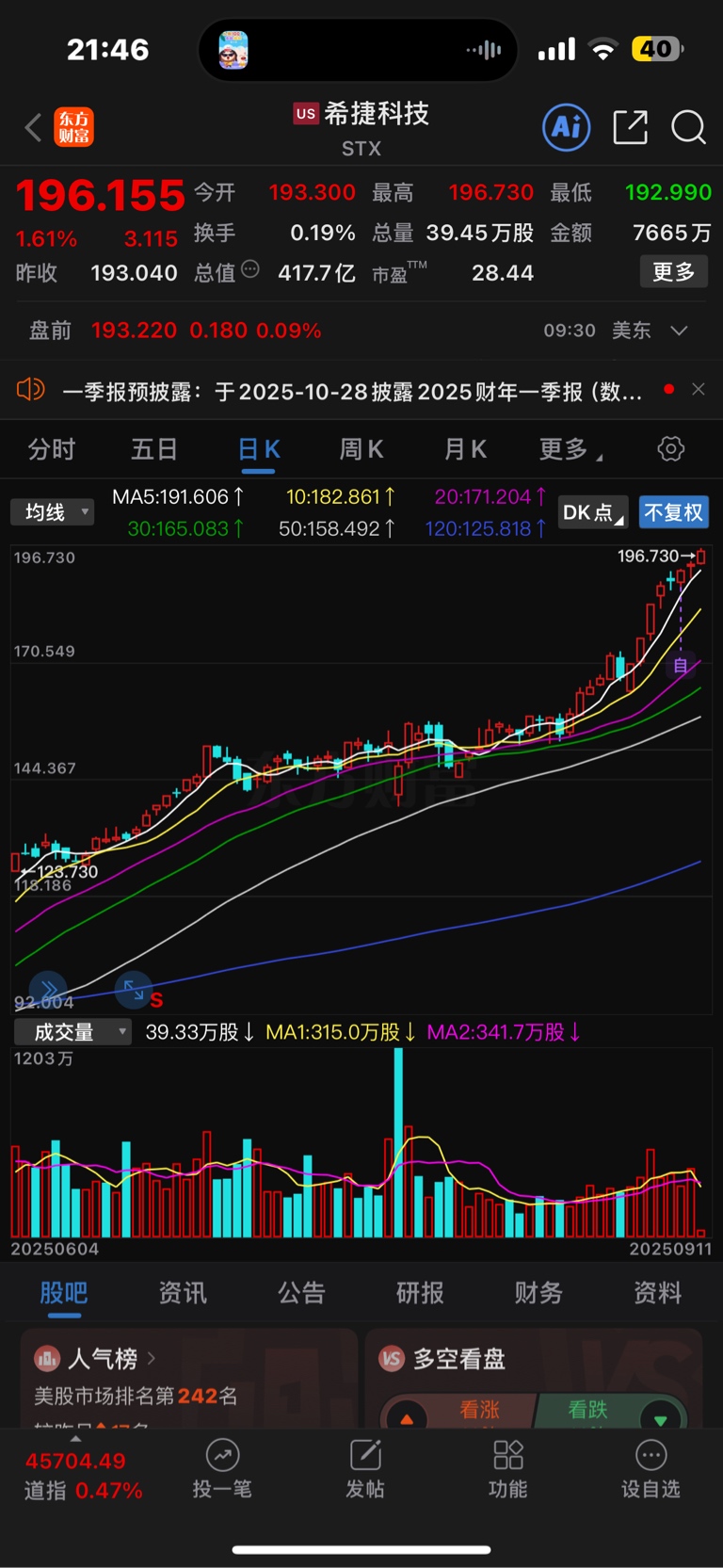Select the 股吧 tab

coord(64,1293)
